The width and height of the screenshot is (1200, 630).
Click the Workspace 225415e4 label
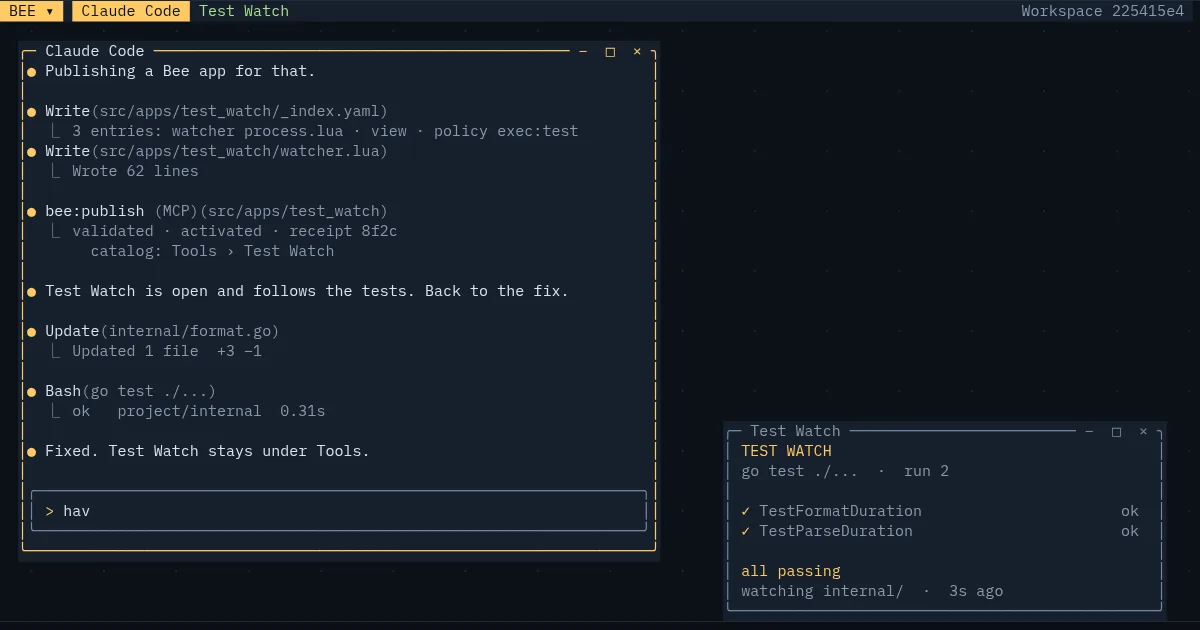(x=1102, y=11)
